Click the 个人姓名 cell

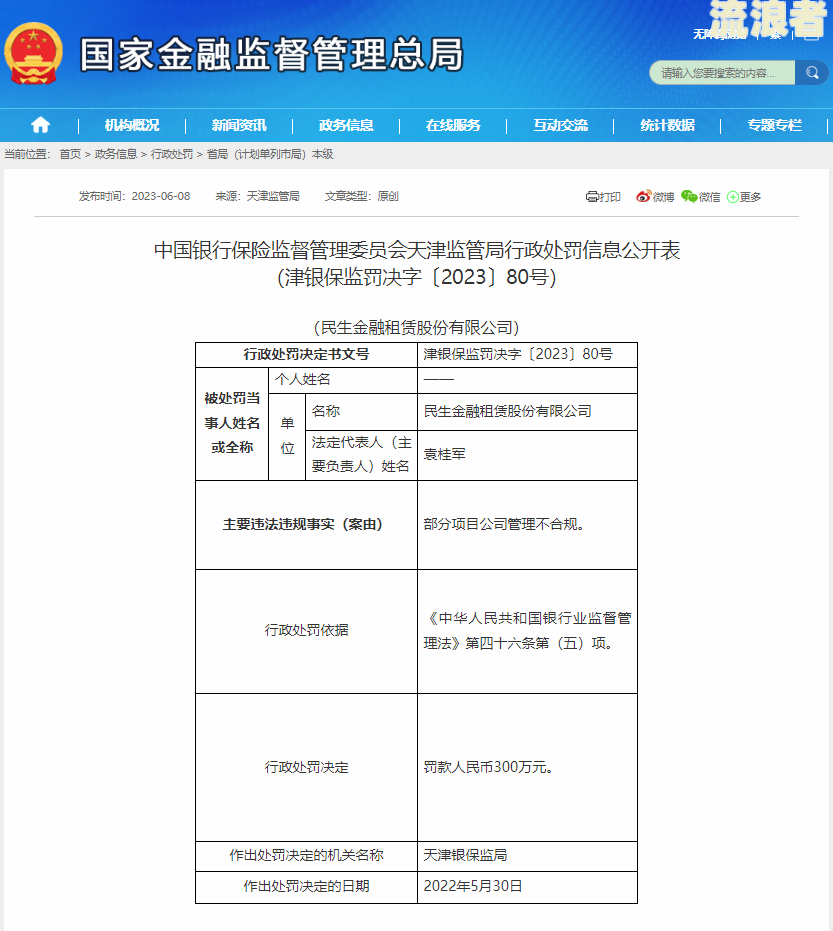point(343,380)
